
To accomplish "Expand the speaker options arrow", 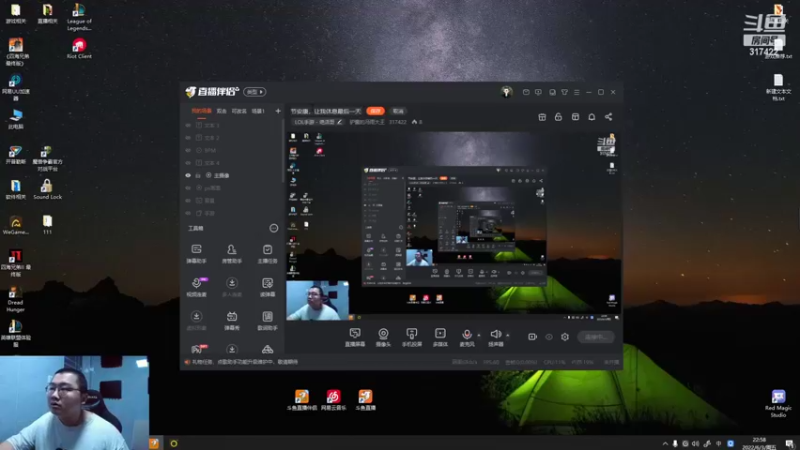I will click(x=508, y=335).
